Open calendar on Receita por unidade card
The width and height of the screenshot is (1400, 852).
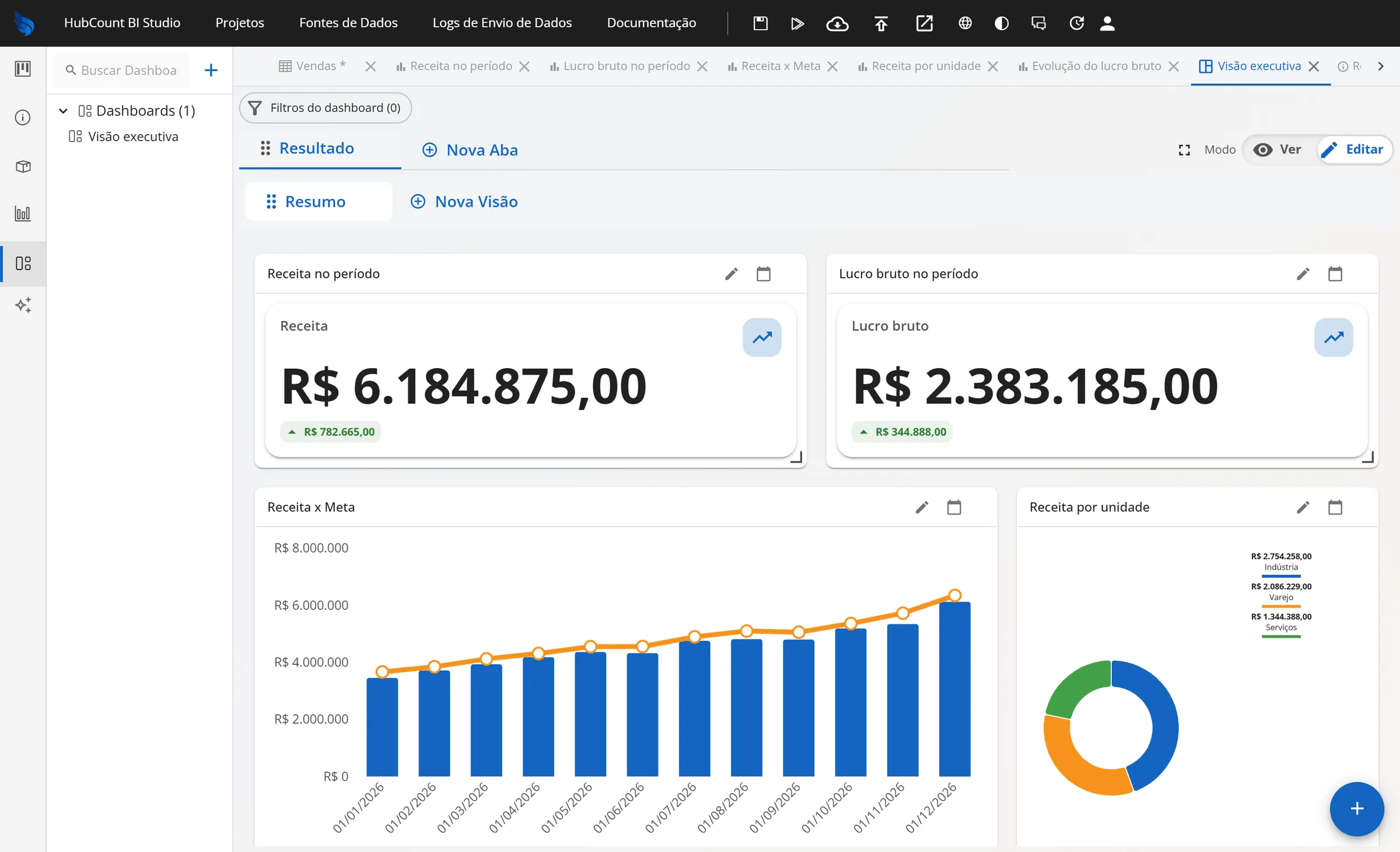[x=1335, y=507]
